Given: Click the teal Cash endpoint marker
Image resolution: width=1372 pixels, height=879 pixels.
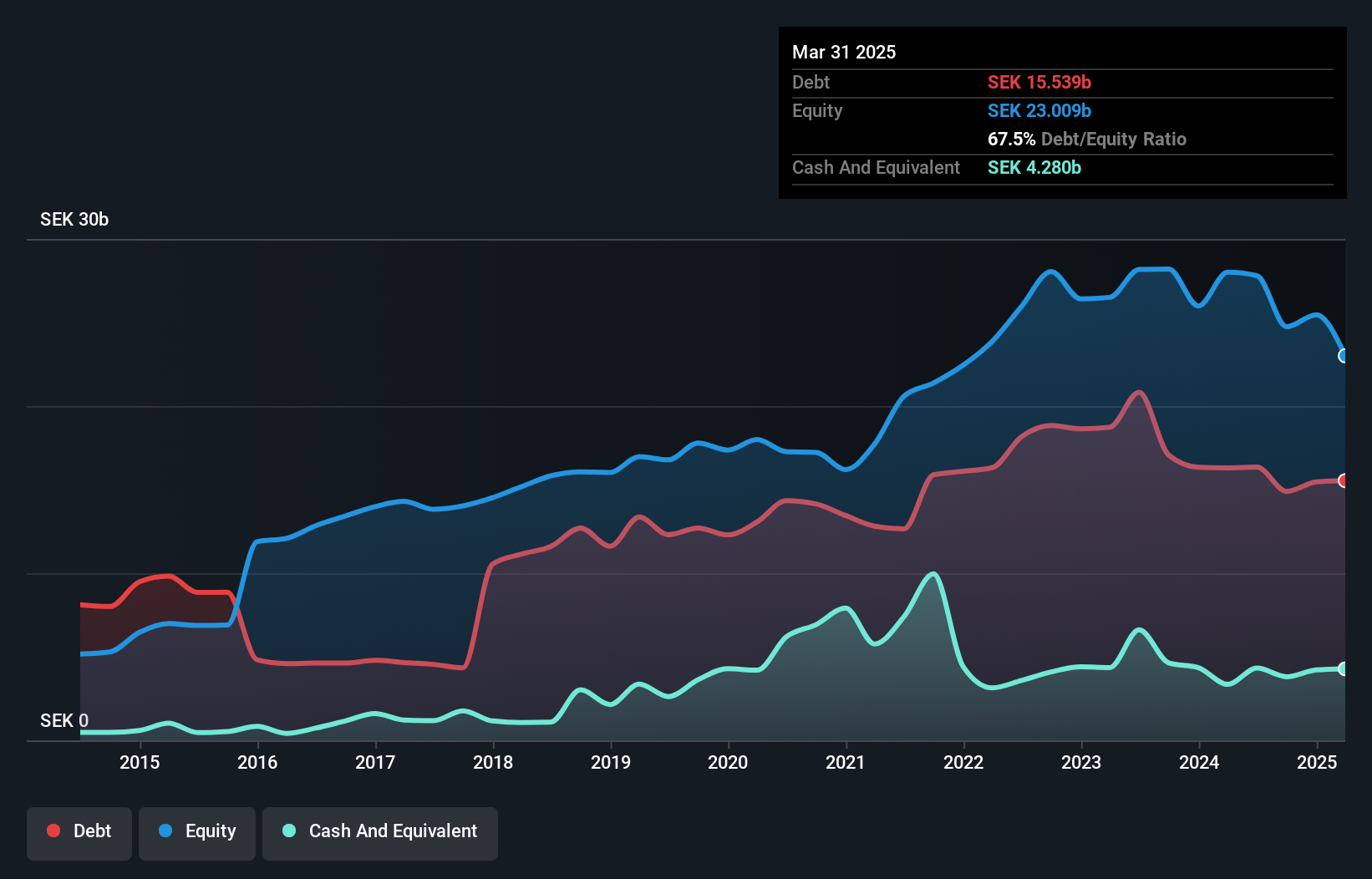Looking at the screenshot, I should click(1344, 668).
